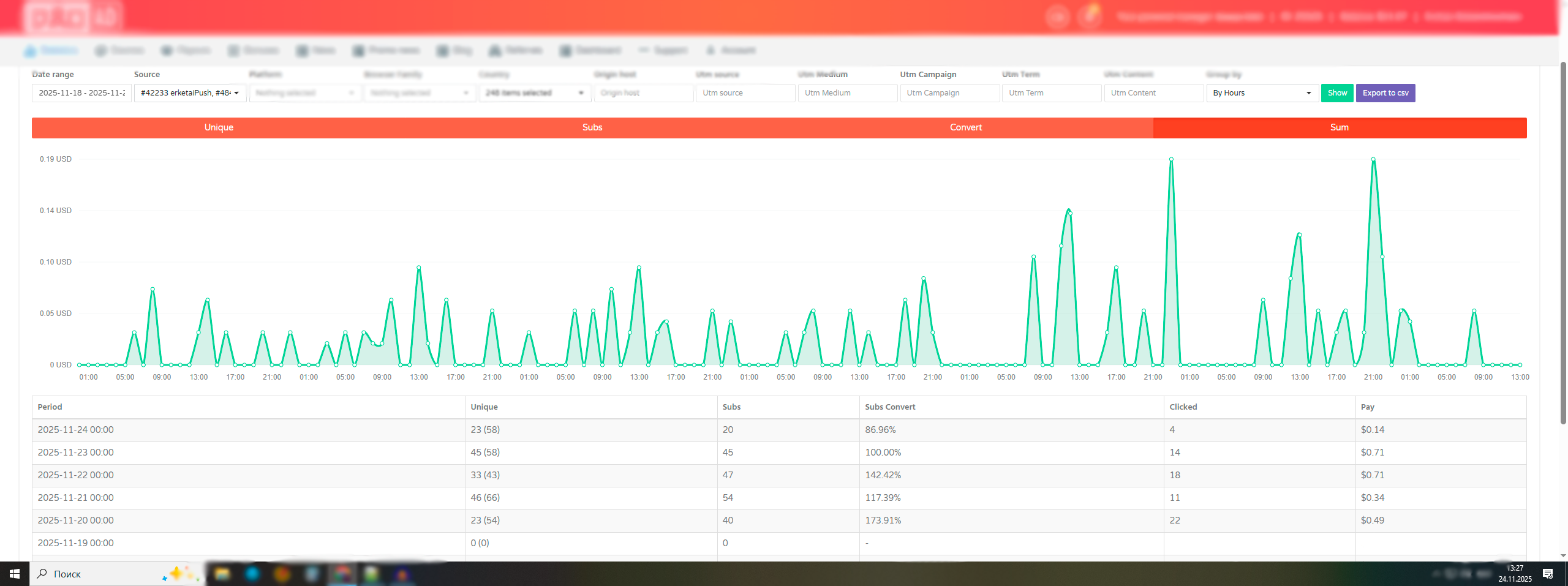Click the Export to csv button

[x=1385, y=93]
